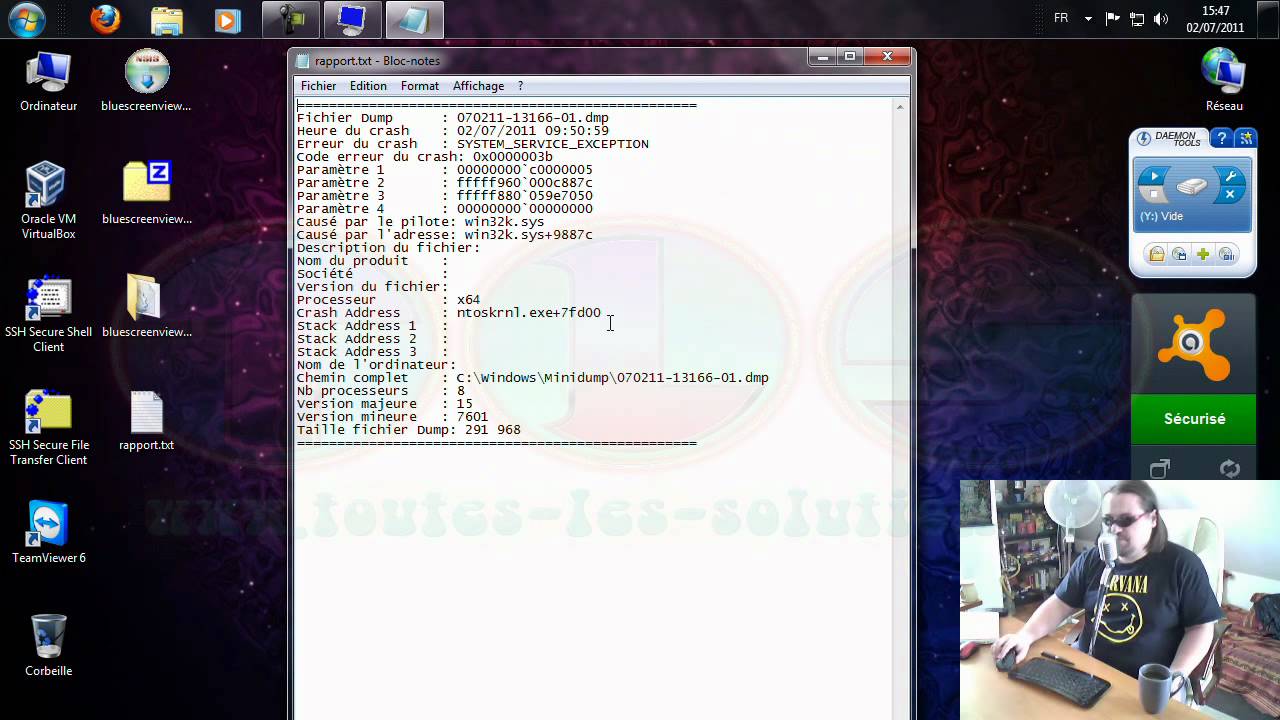
Task: Switch to the camcorder recording taskbar app
Action: (291, 20)
